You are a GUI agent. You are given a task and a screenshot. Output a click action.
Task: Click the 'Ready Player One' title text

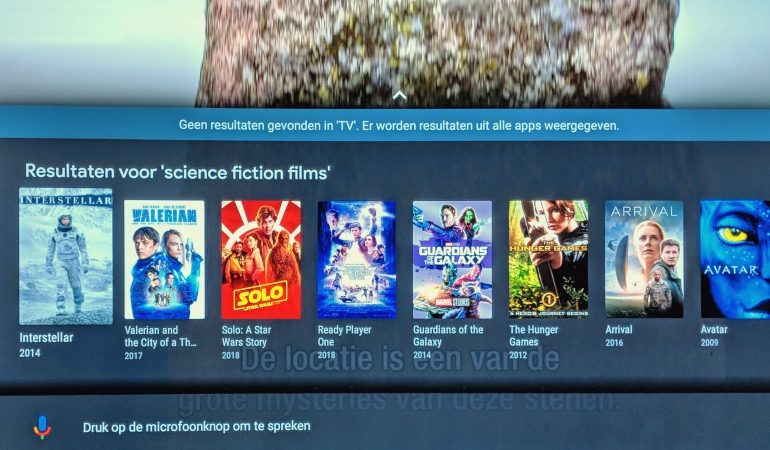pos(344,336)
